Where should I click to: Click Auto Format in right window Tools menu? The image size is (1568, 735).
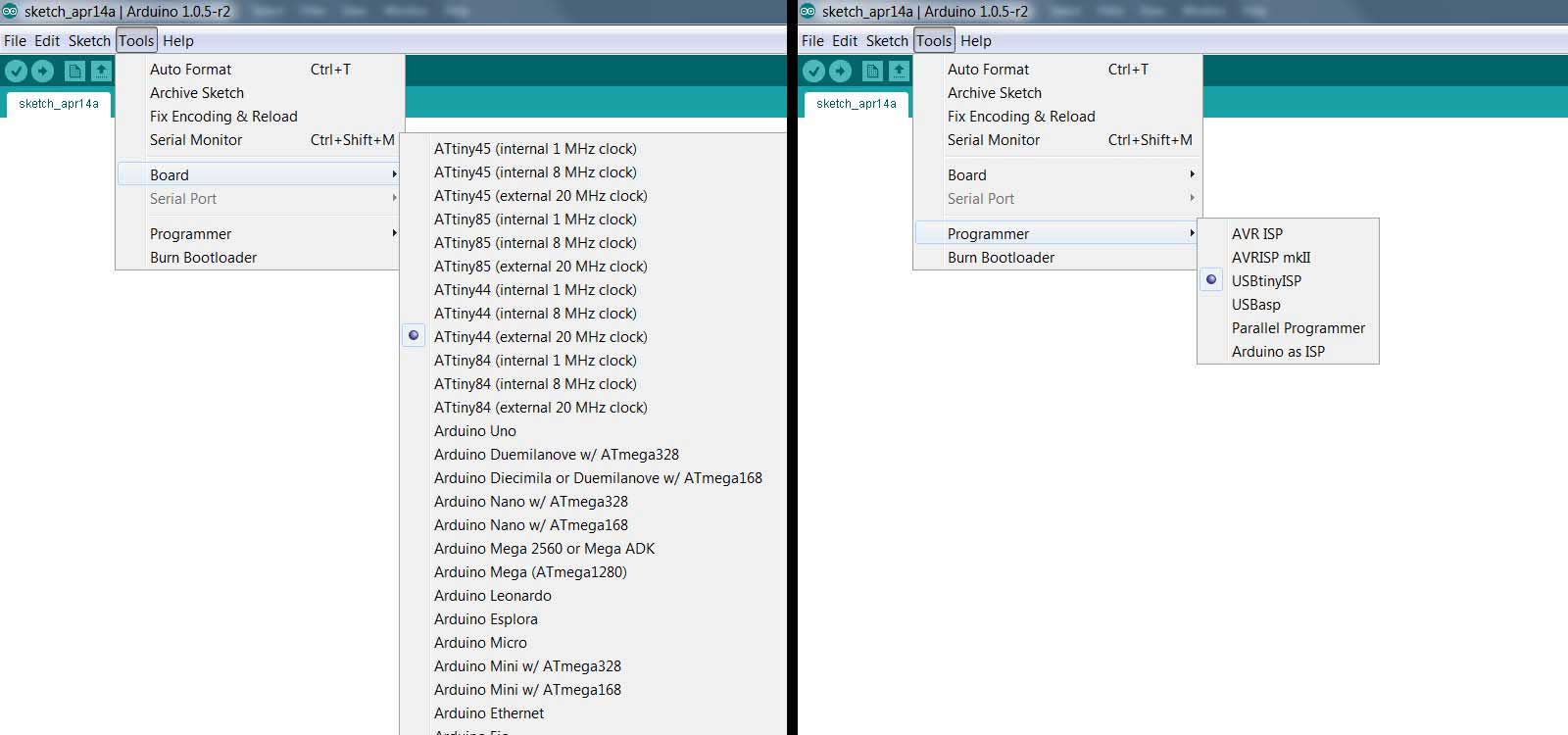click(x=1056, y=70)
